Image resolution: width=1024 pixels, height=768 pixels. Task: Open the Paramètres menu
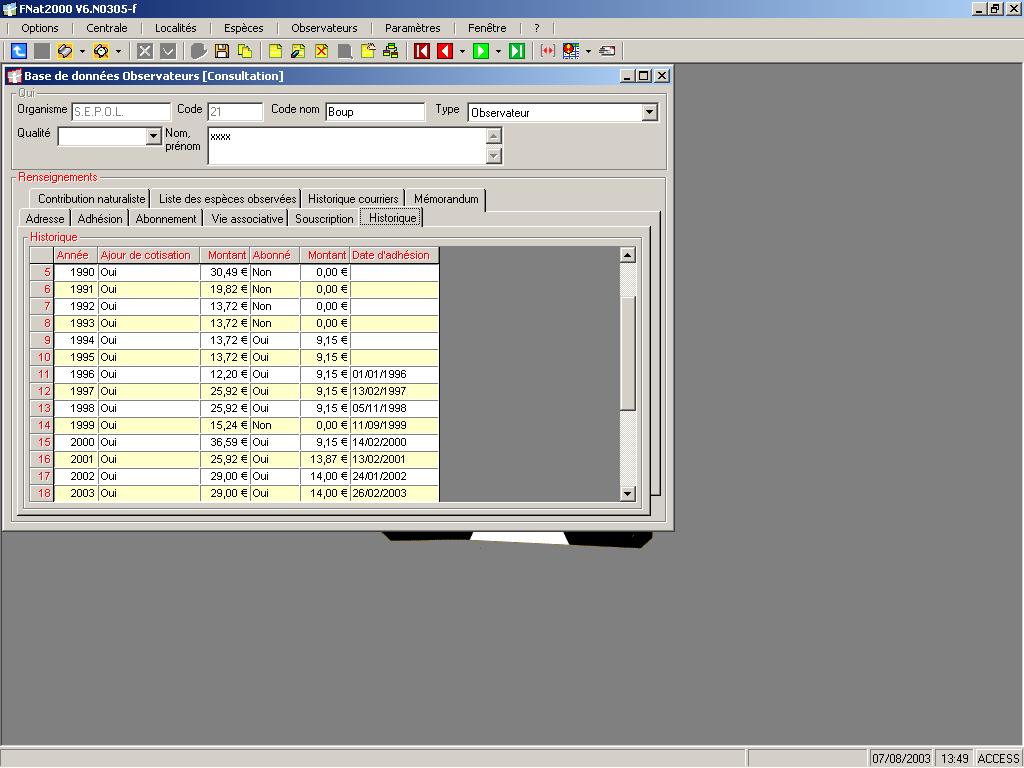[x=413, y=28]
